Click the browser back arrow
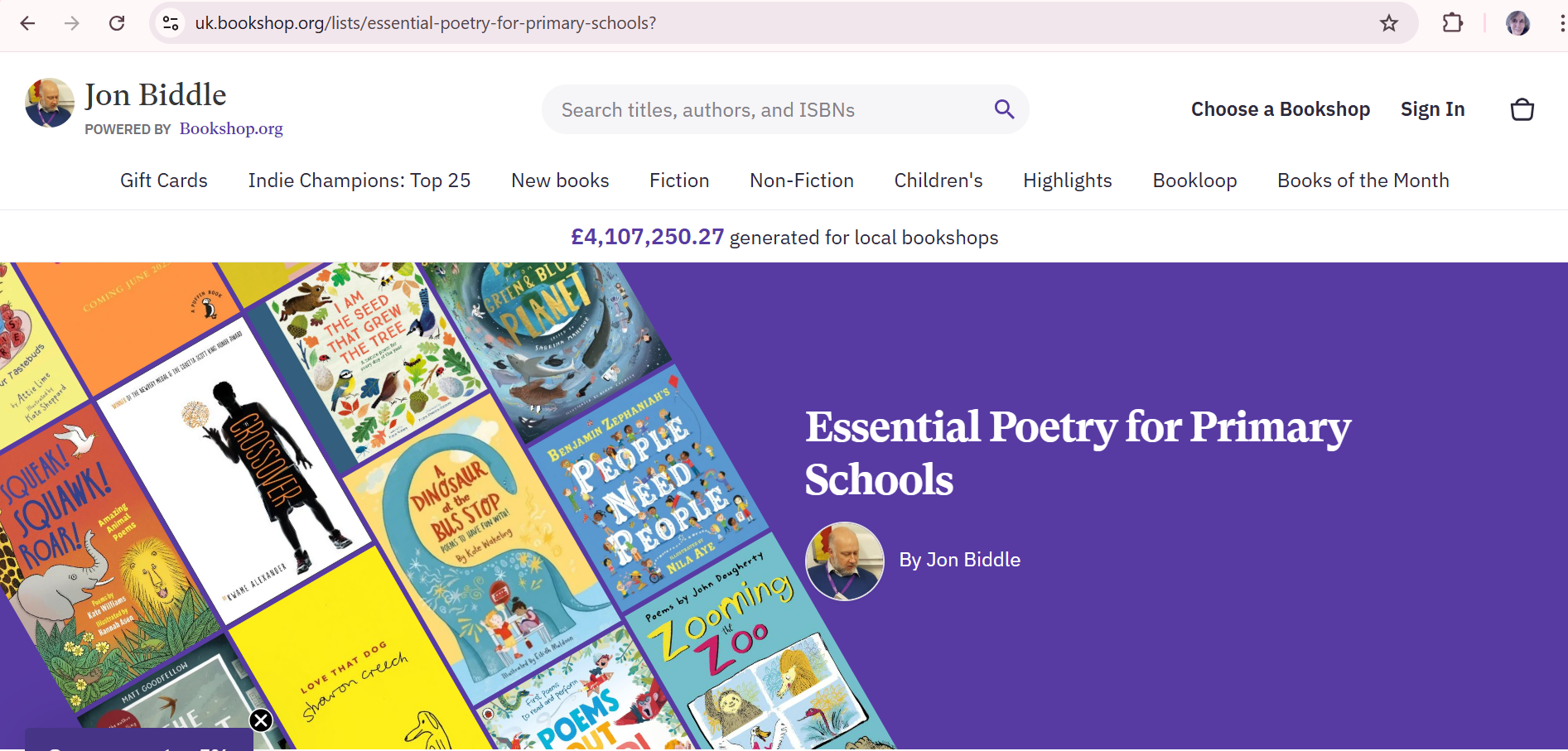The height and width of the screenshot is (751, 1568). (27, 23)
